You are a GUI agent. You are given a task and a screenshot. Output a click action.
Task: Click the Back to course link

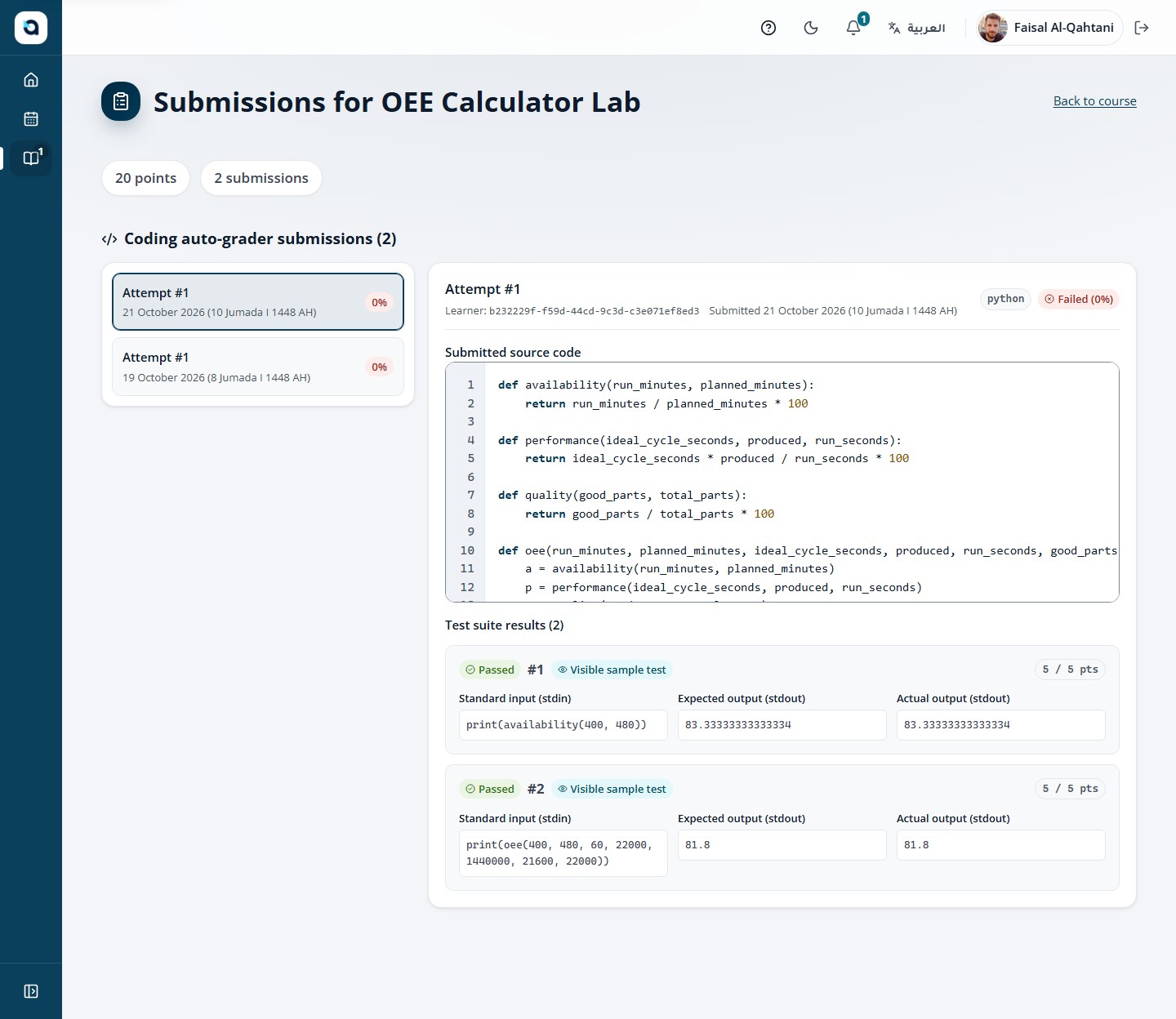[x=1094, y=101]
